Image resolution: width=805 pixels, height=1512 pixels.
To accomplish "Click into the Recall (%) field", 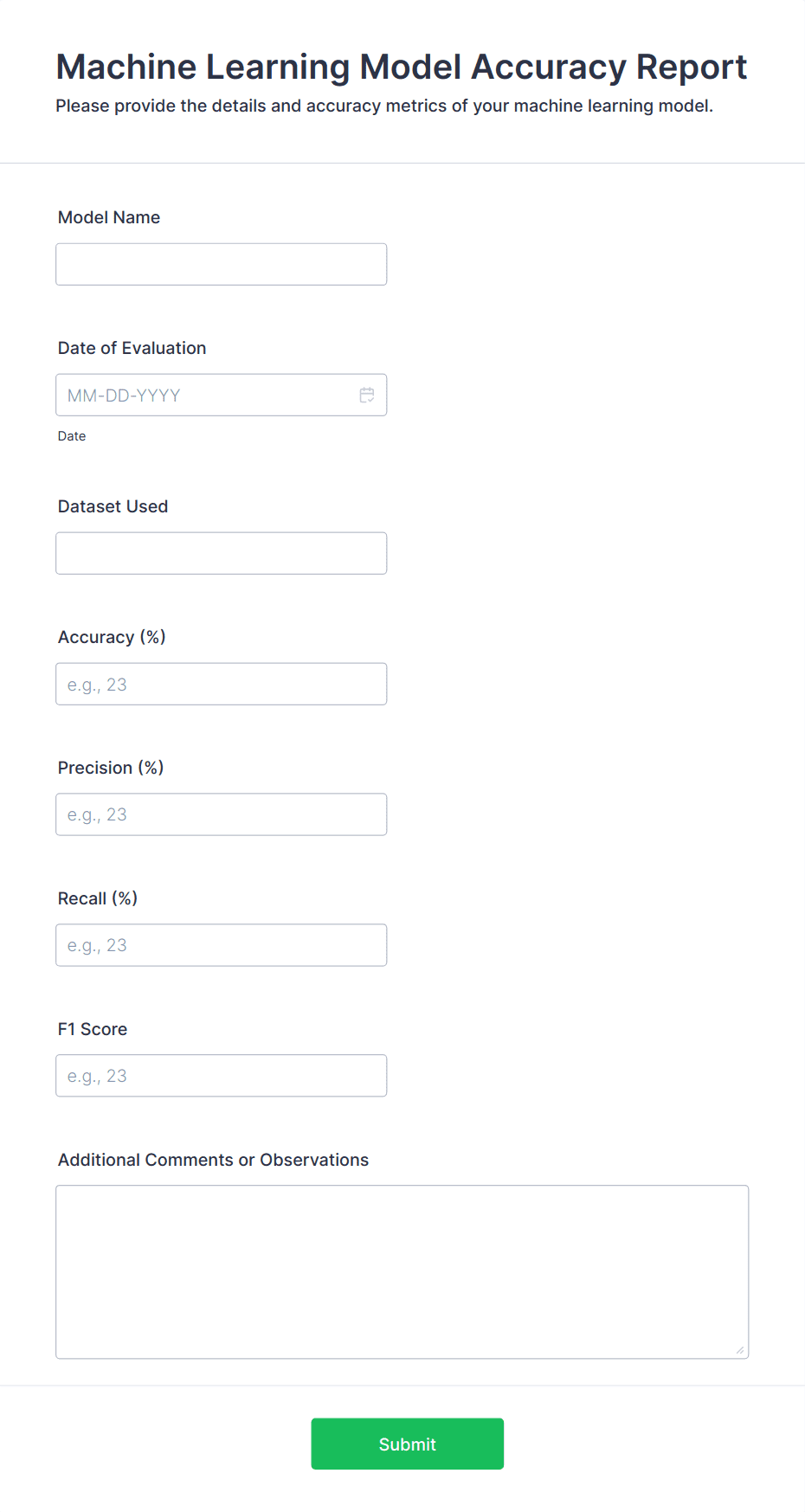I will click(x=222, y=945).
